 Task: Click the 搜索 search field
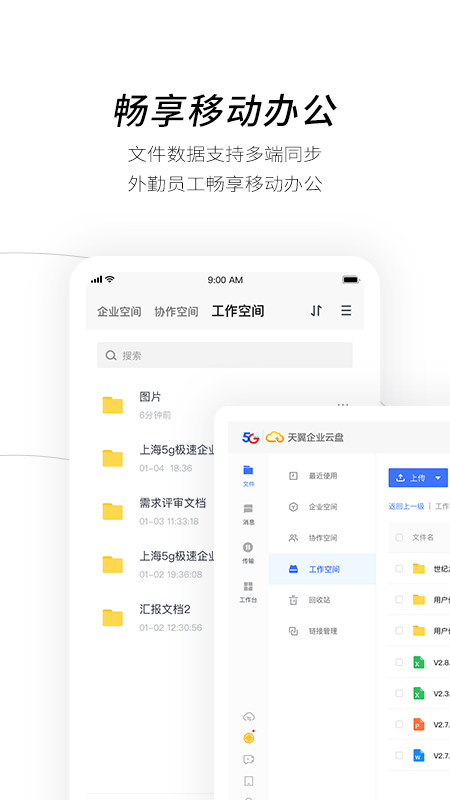coord(224,355)
